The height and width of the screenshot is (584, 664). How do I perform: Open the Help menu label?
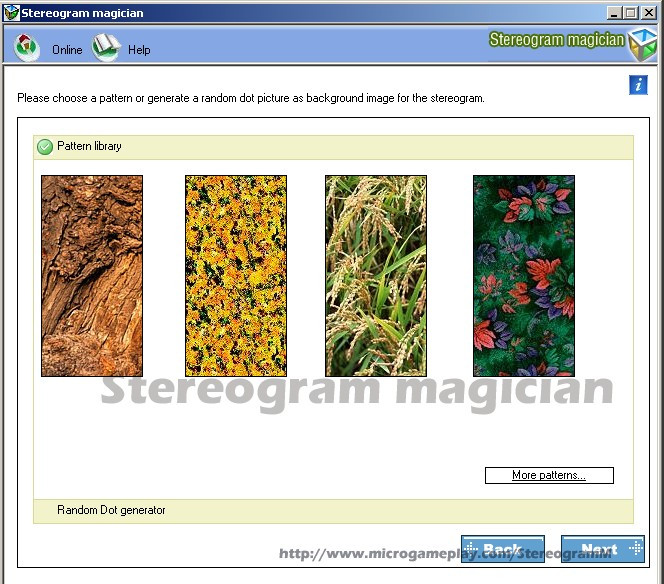click(139, 50)
